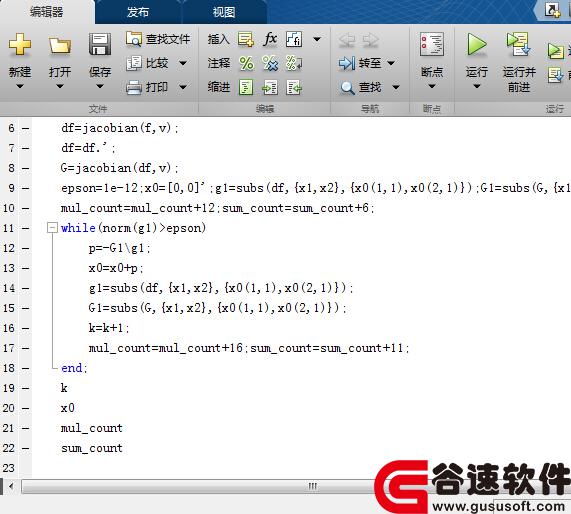The height and width of the screenshot is (514, 571).
Task: Open the Run (运行) dropdown arrow
Action: pos(477,86)
